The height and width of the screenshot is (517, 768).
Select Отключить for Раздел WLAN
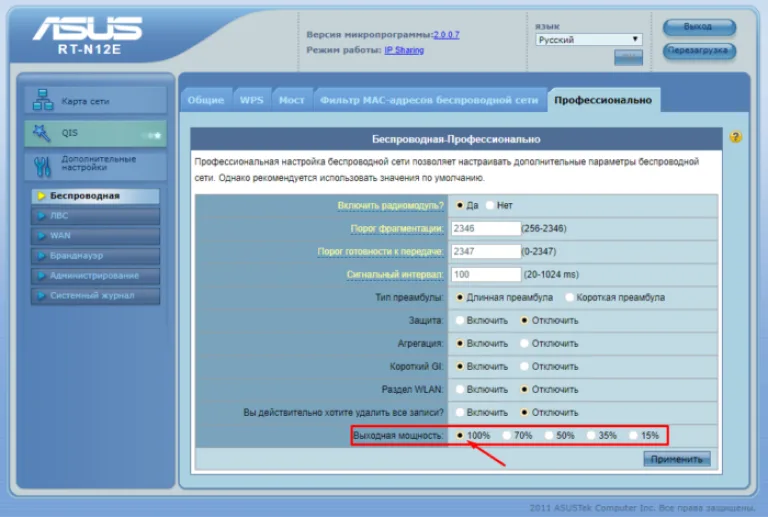[x=525, y=390]
